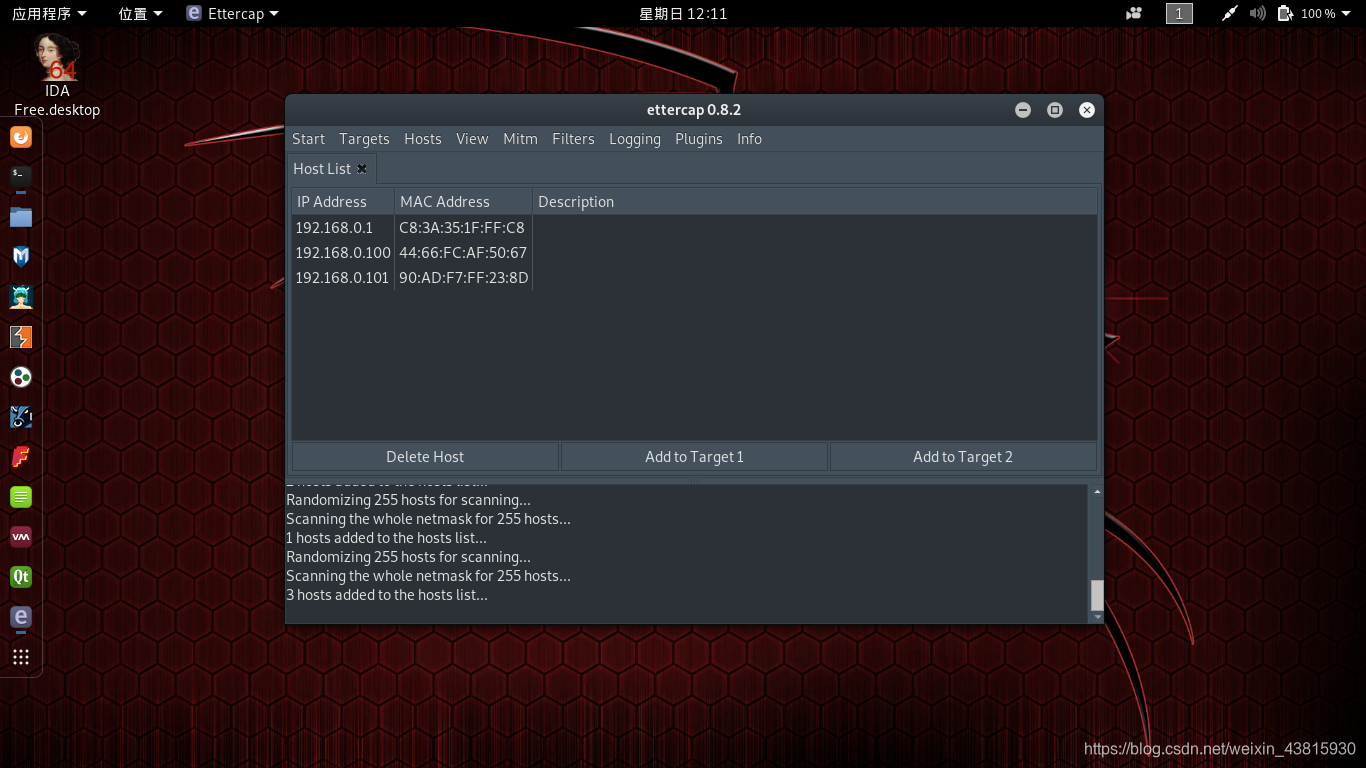Open the Filters menu
The height and width of the screenshot is (768, 1366).
pyautogui.click(x=573, y=139)
